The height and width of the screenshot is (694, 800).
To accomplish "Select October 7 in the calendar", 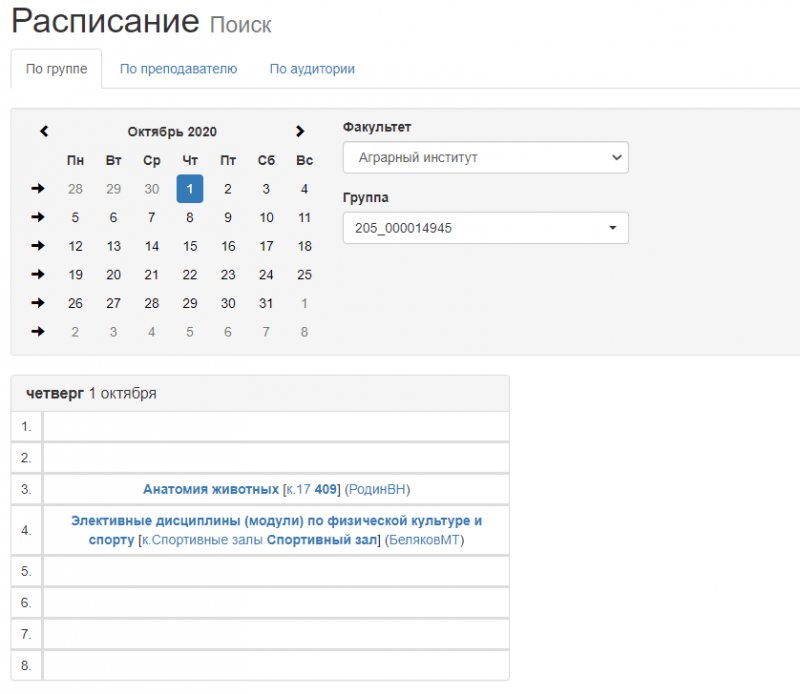I will 152,217.
